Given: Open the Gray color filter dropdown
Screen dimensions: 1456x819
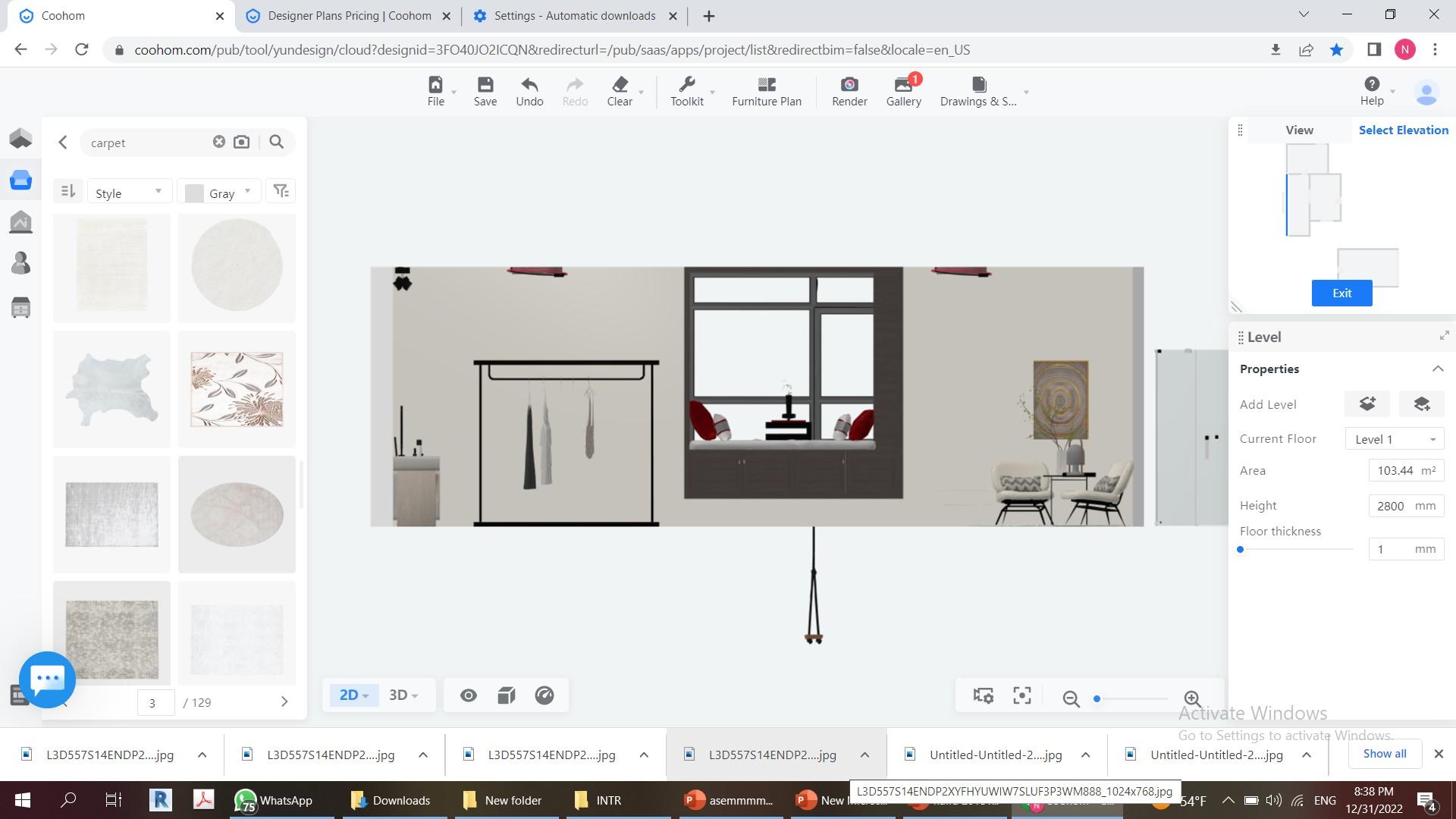Looking at the screenshot, I should (219, 193).
